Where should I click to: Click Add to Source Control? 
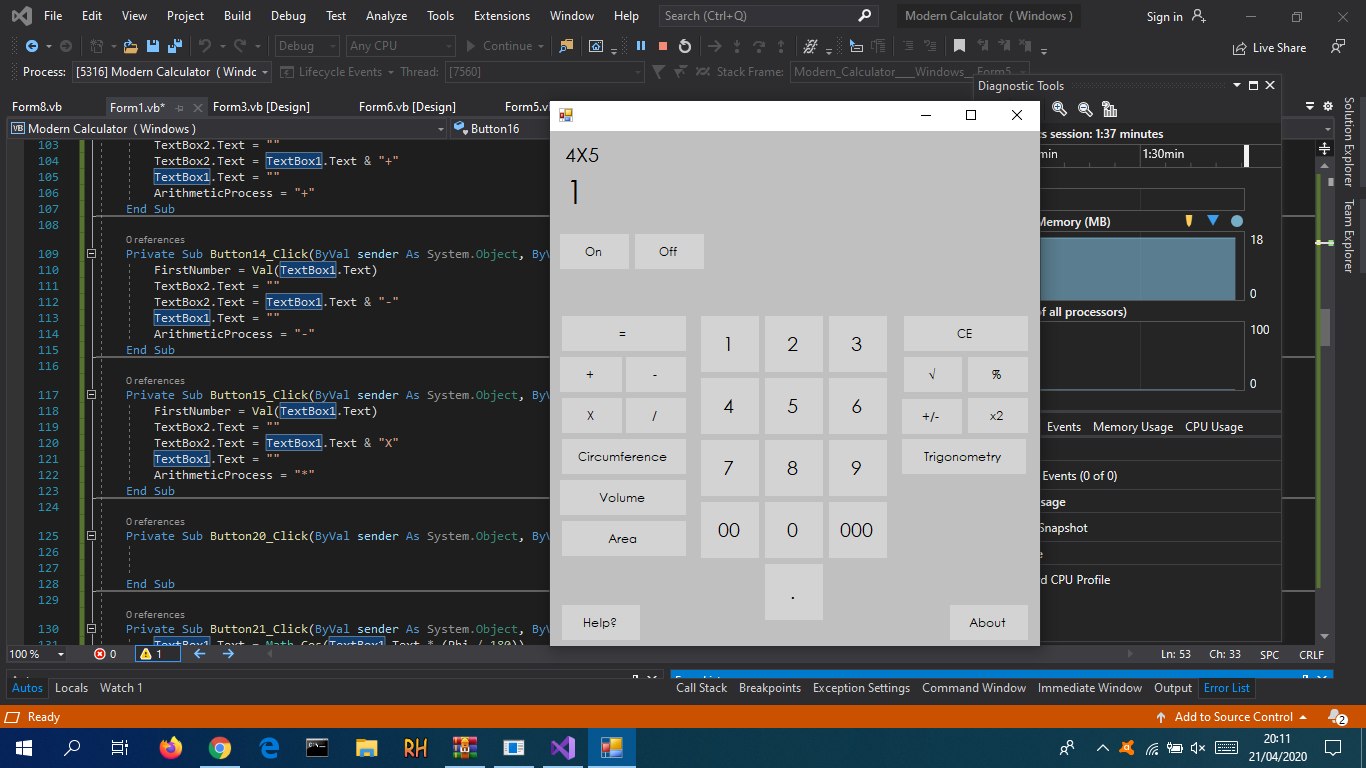tap(1232, 717)
